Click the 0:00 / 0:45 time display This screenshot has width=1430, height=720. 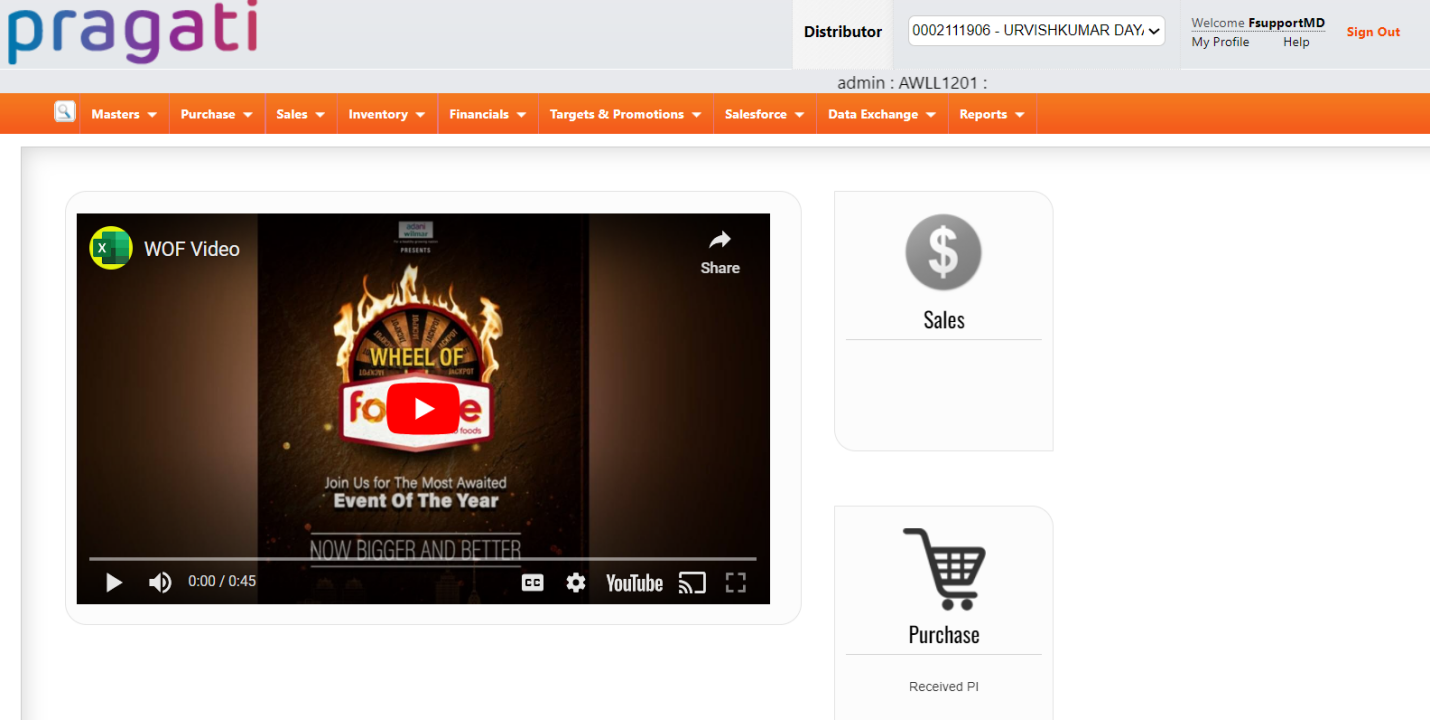pos(222,581)
